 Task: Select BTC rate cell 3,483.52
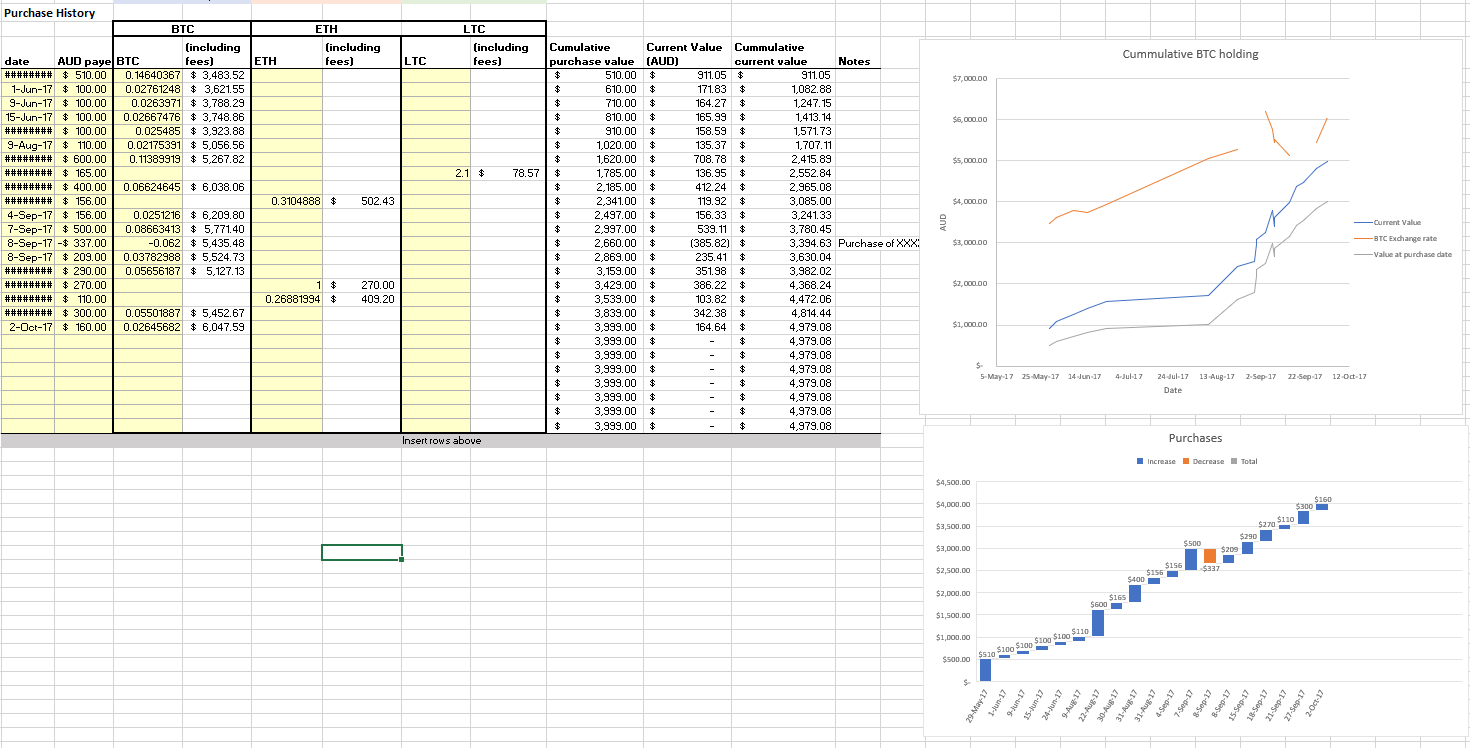(216, 75)
